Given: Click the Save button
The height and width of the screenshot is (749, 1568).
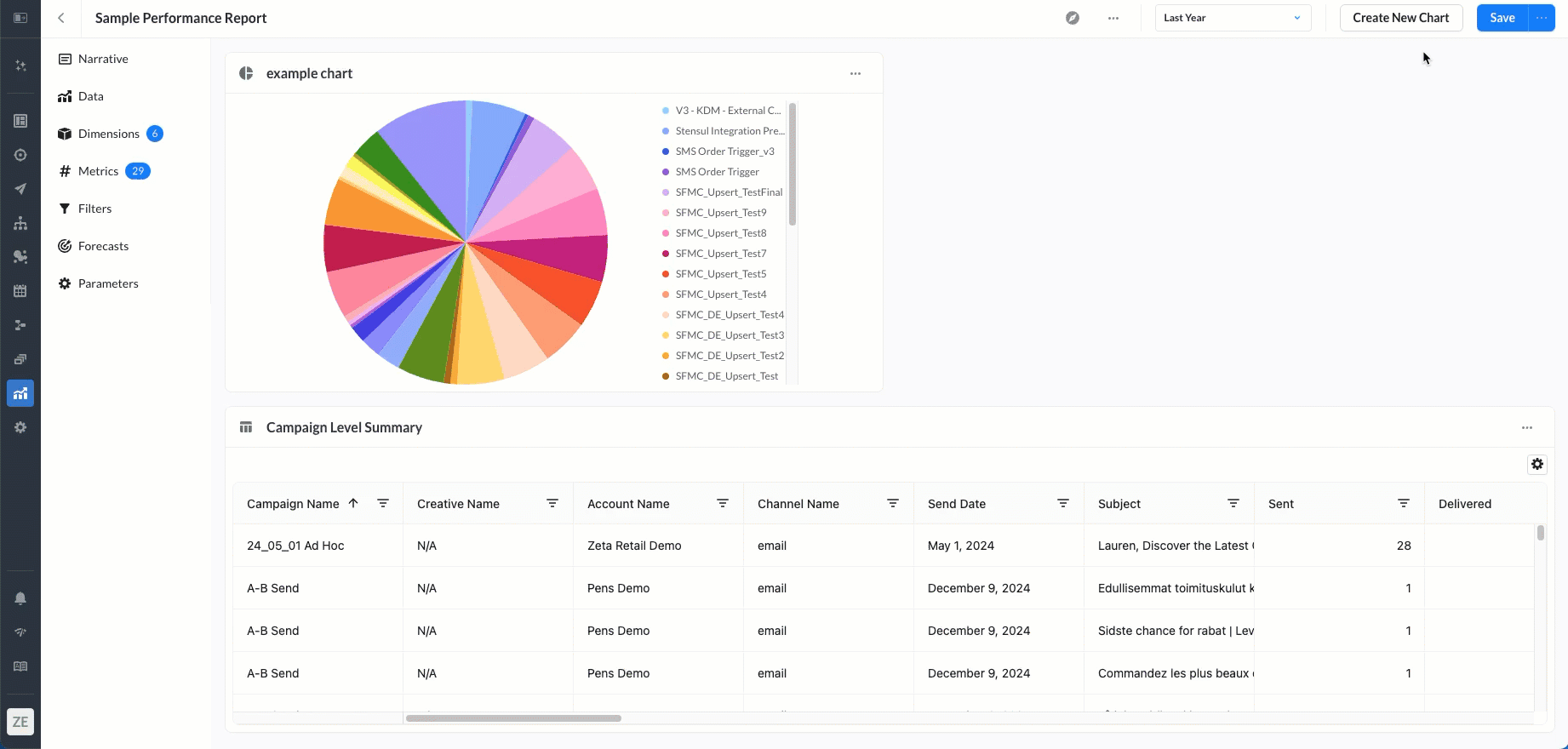Looking at the screenshot, I should point(1502,18).
